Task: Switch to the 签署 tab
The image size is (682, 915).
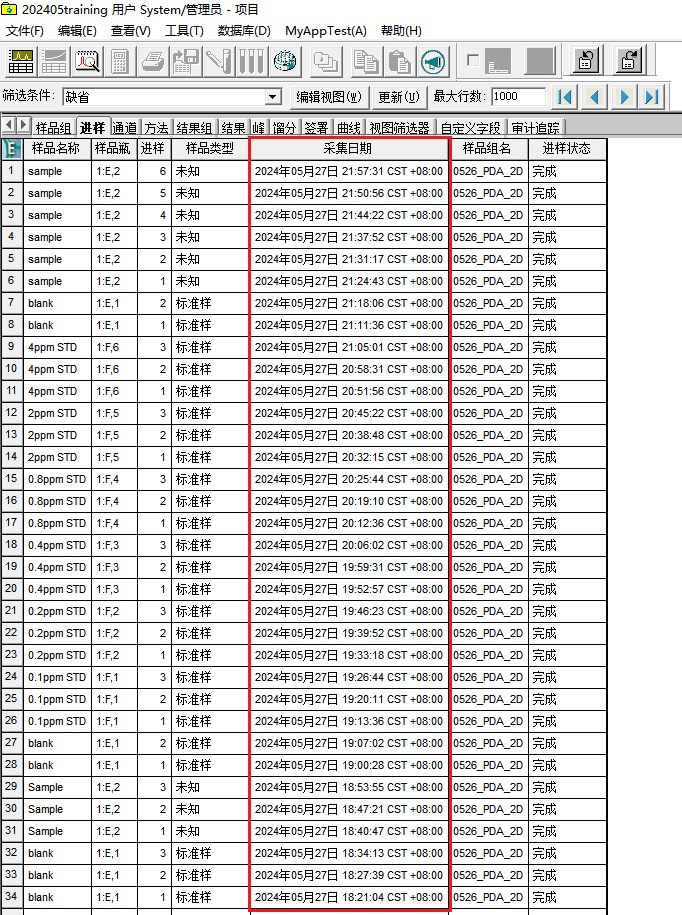Action: click(316, 128)
